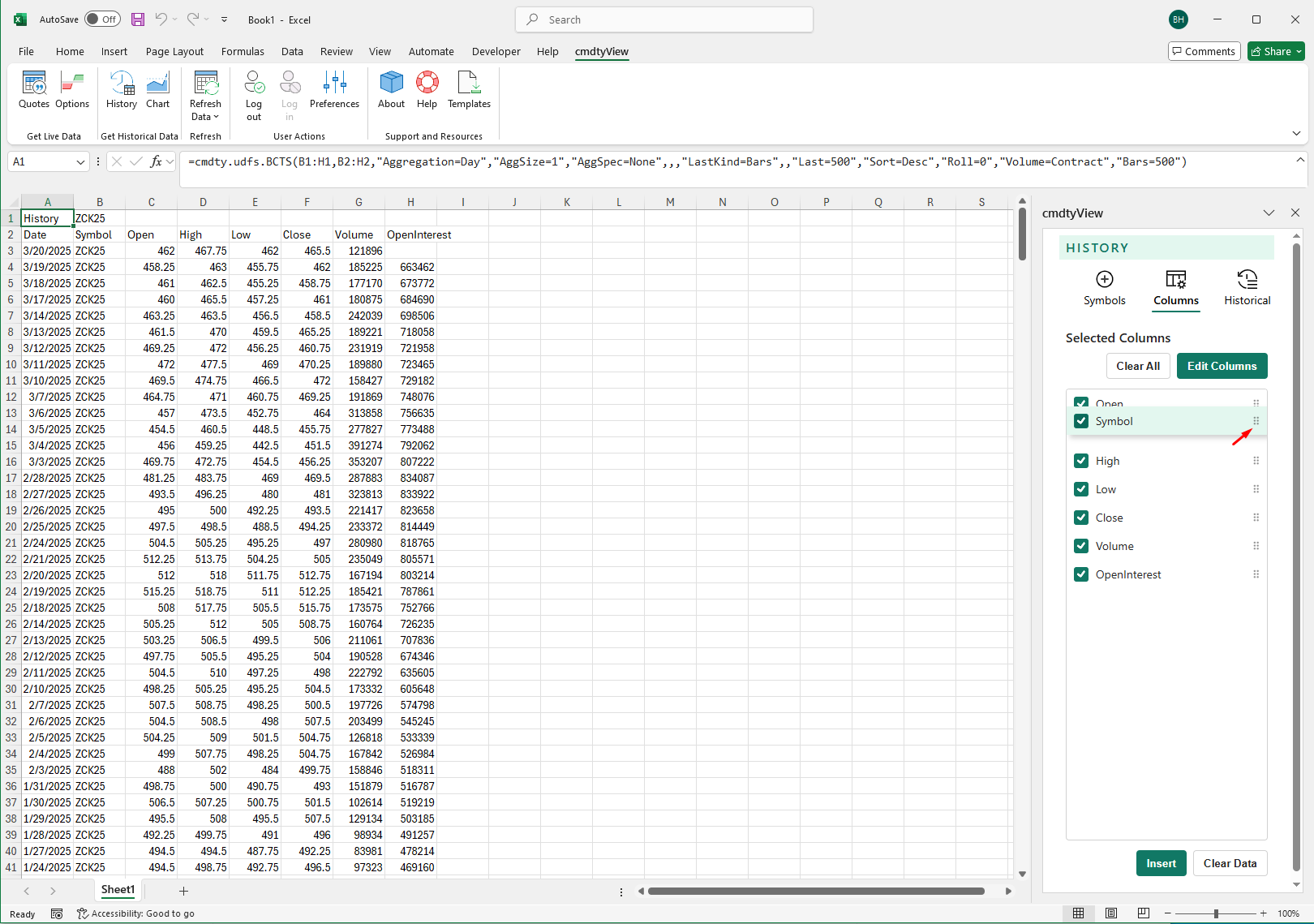Click the High row drag handle
Image resolution: width=1314 pixels, height=924 pixels.
coord(1256,461)
